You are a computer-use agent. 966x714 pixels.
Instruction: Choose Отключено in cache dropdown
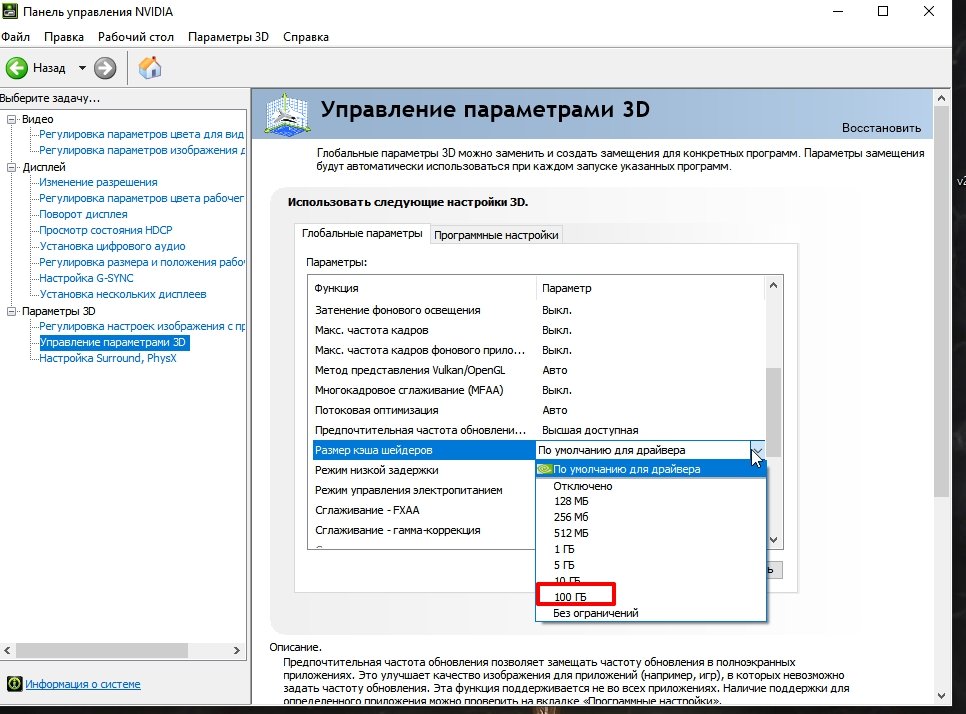583,486
